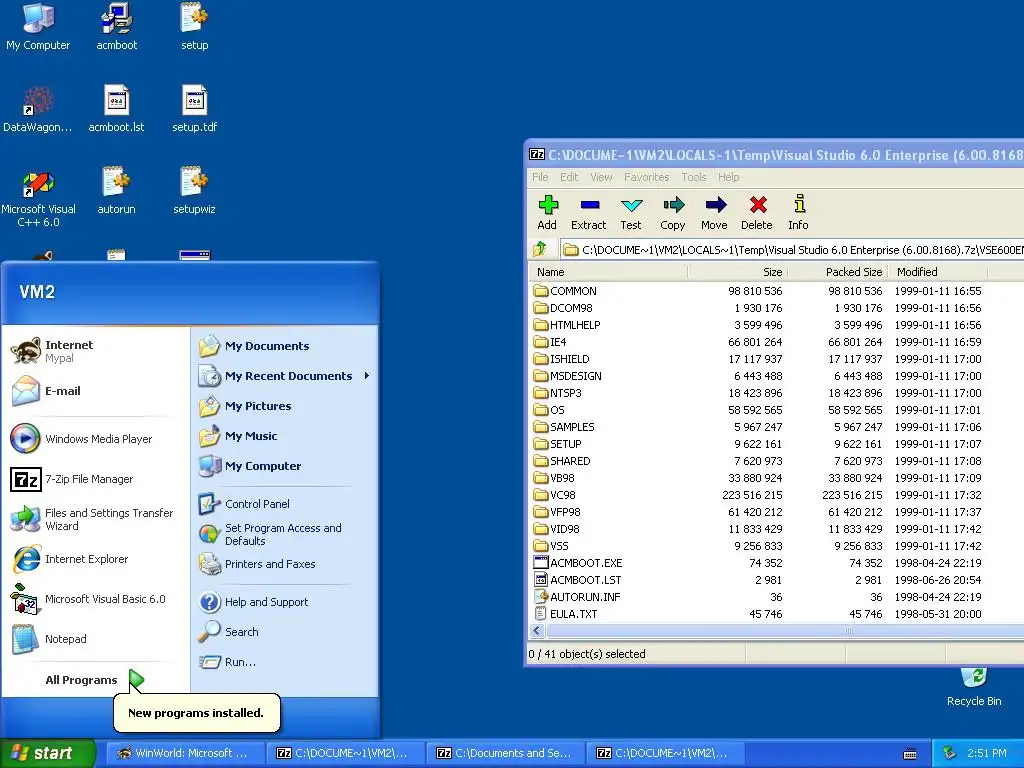Select Microsoft Visual C++ 6.0 desktop shortcut
The width and height of the screenshot is (1024, 768).
coord(38,198)
